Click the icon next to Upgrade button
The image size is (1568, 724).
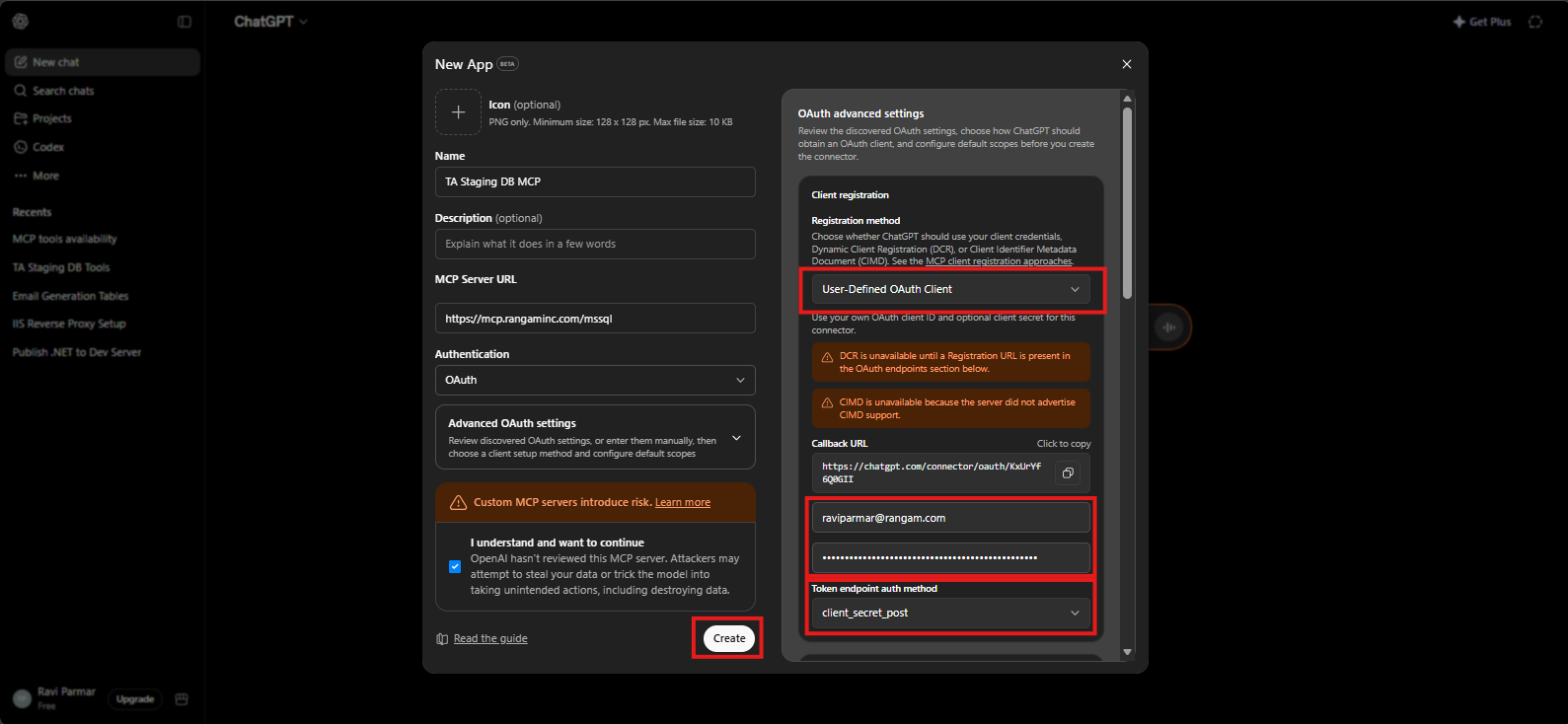coord(182,699)
